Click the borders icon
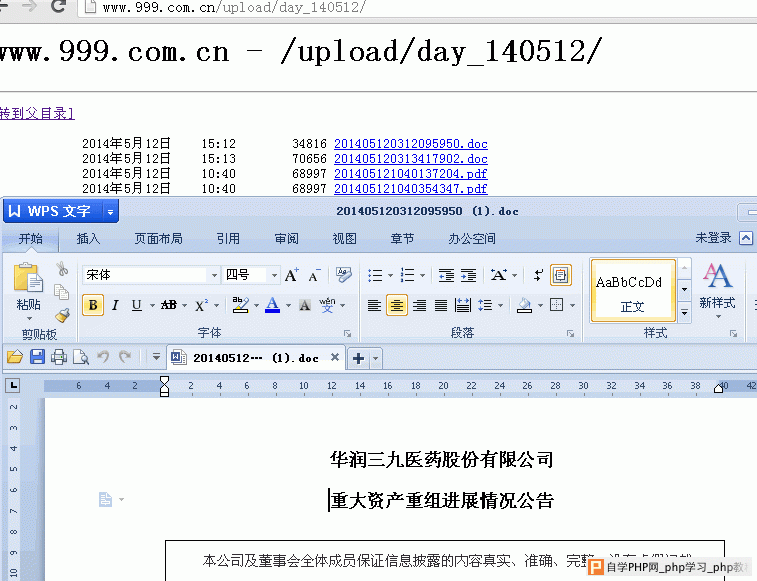 [557, 305]
